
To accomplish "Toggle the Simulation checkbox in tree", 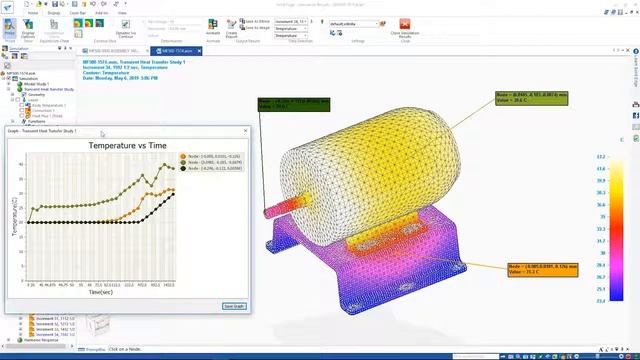I will click(x=9, y=78).
